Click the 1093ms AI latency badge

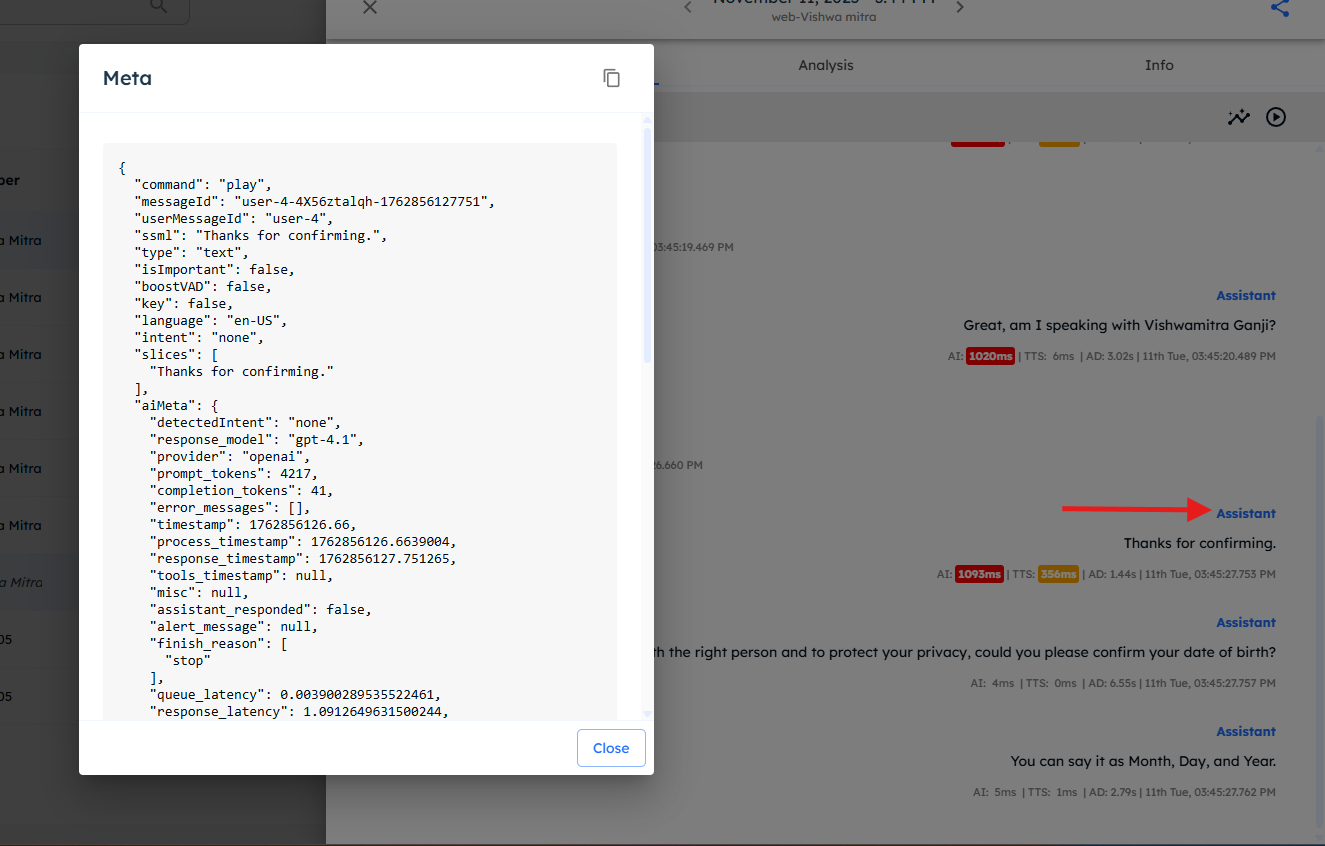tap(979, 574)
